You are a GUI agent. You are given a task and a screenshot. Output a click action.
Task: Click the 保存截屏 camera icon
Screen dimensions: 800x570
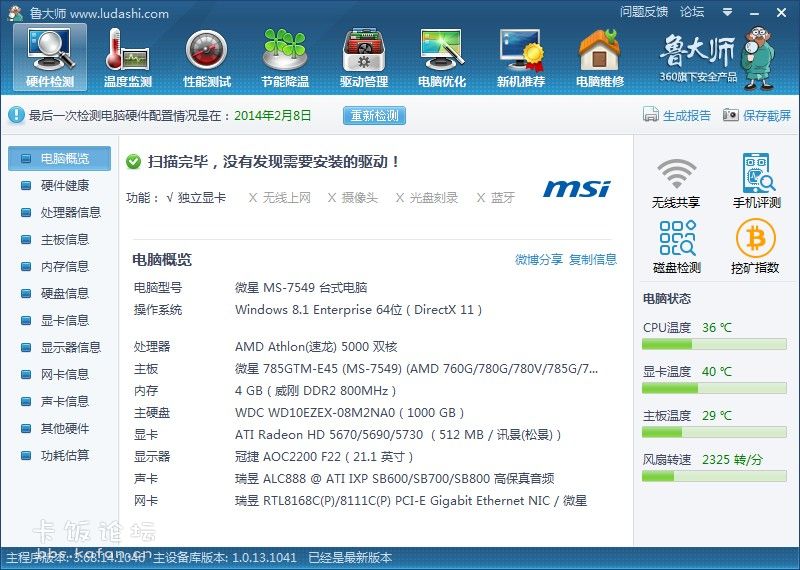tap(731, 115)
